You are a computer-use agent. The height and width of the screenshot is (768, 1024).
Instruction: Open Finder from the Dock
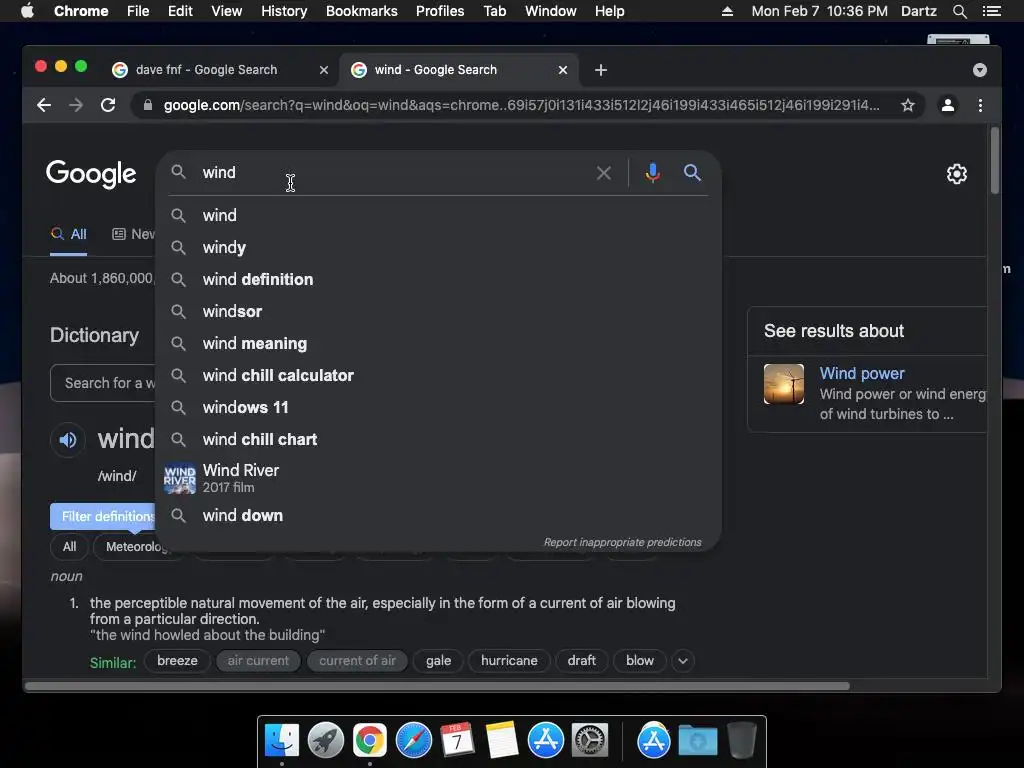point(282,741)
